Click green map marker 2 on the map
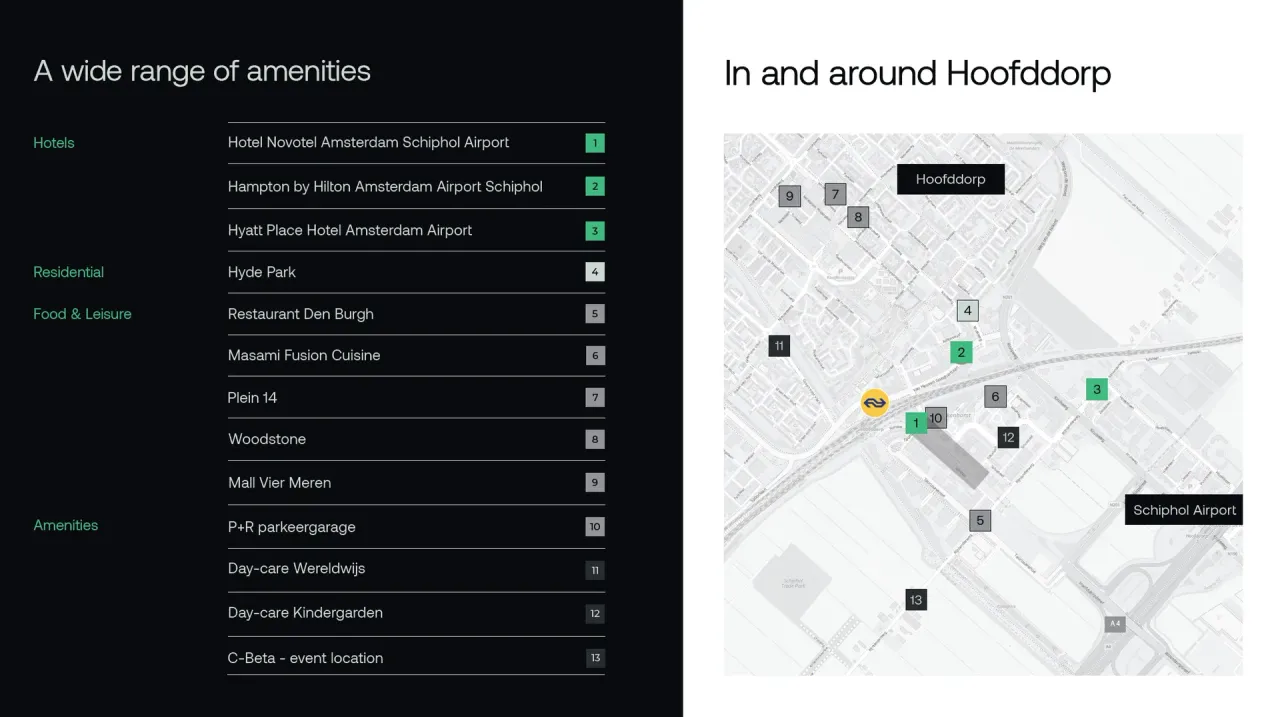The image size is (1280, 717). click(x=961, y=352)
